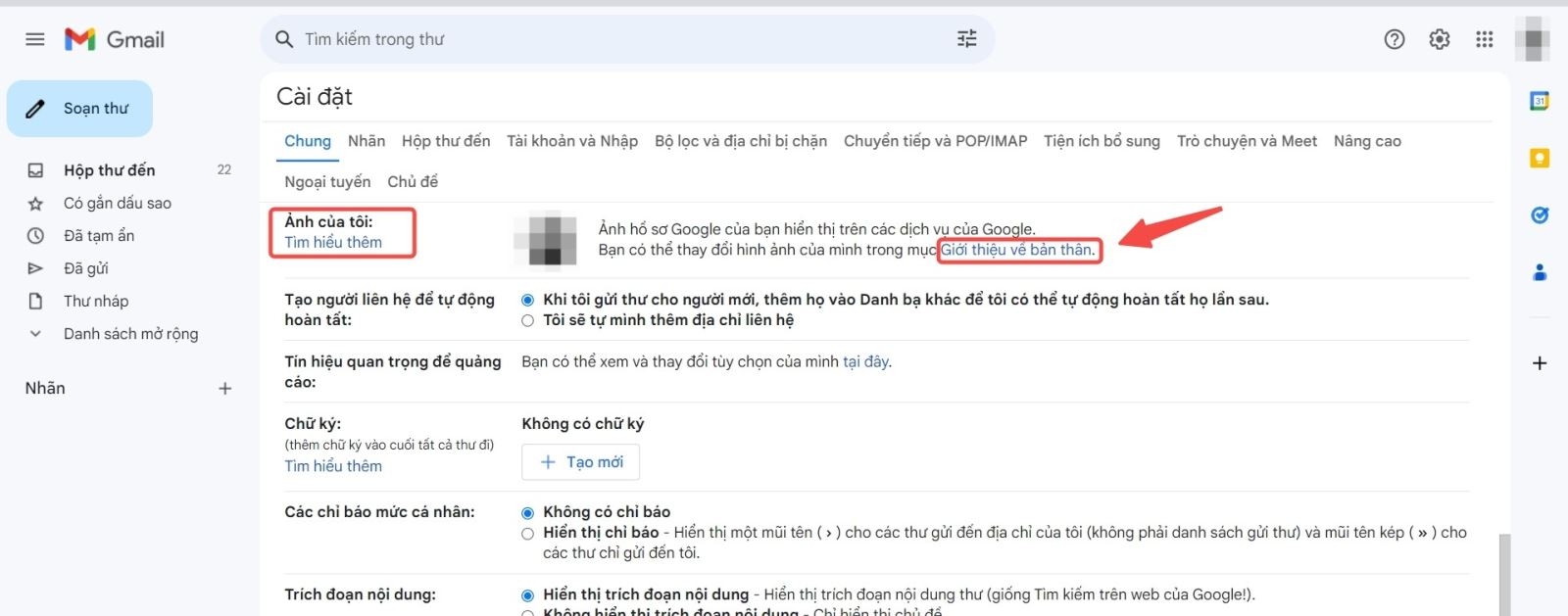Switch to the Chung settings tab
1568x616 pixels.
(308, 141)
